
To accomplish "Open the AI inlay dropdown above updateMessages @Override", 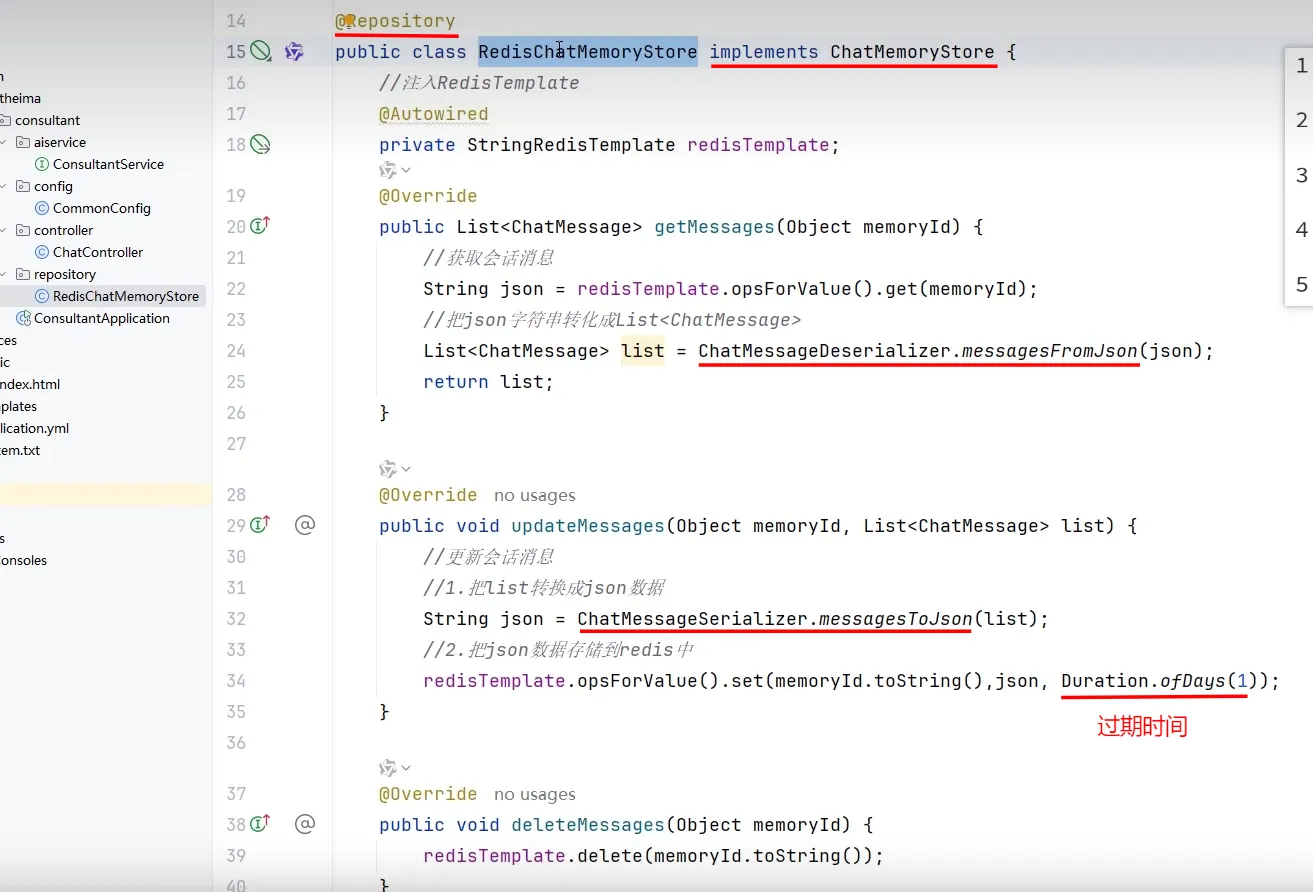I will coord(395,469).
